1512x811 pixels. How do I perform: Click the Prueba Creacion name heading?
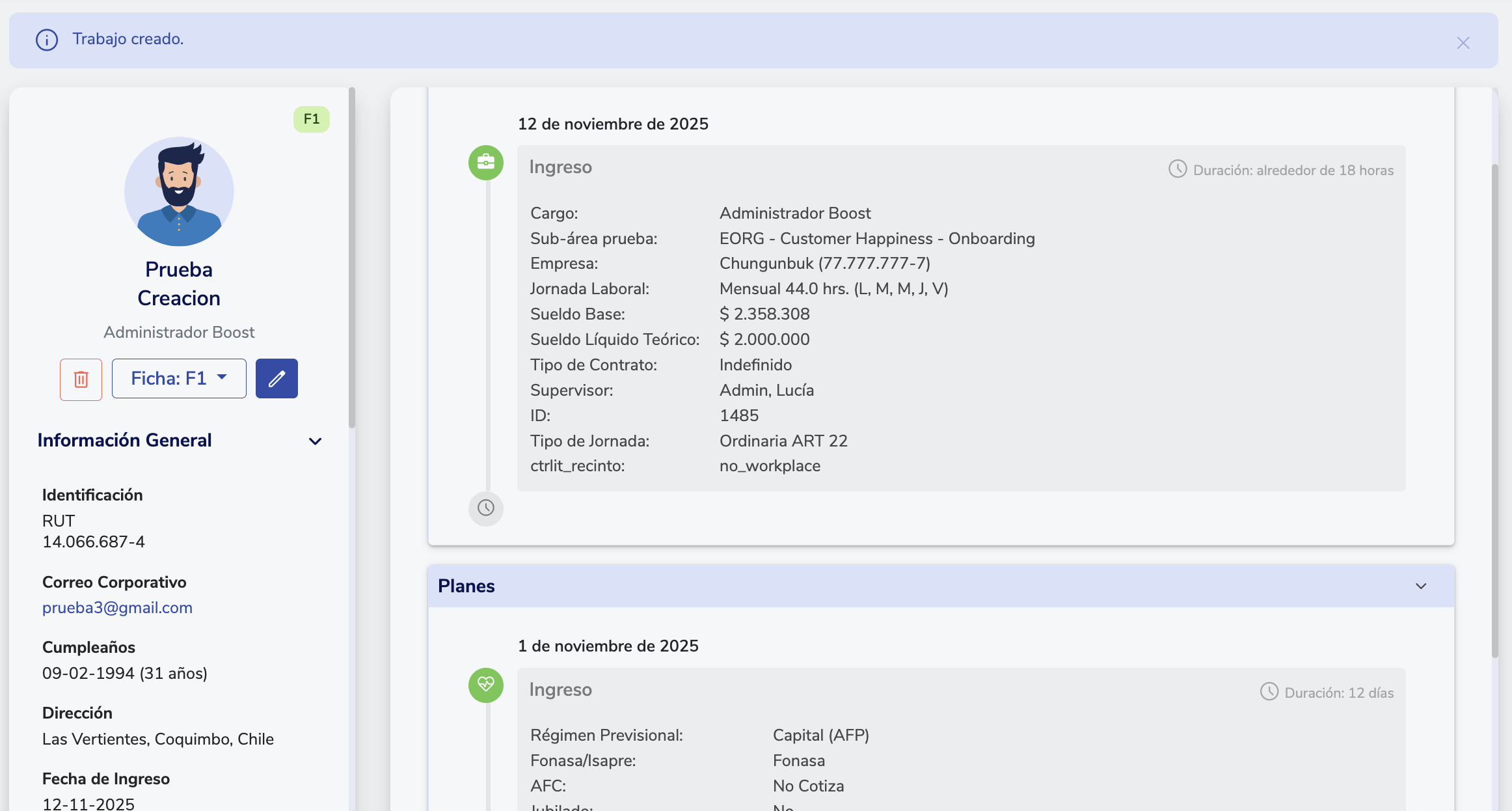point(179,284)
